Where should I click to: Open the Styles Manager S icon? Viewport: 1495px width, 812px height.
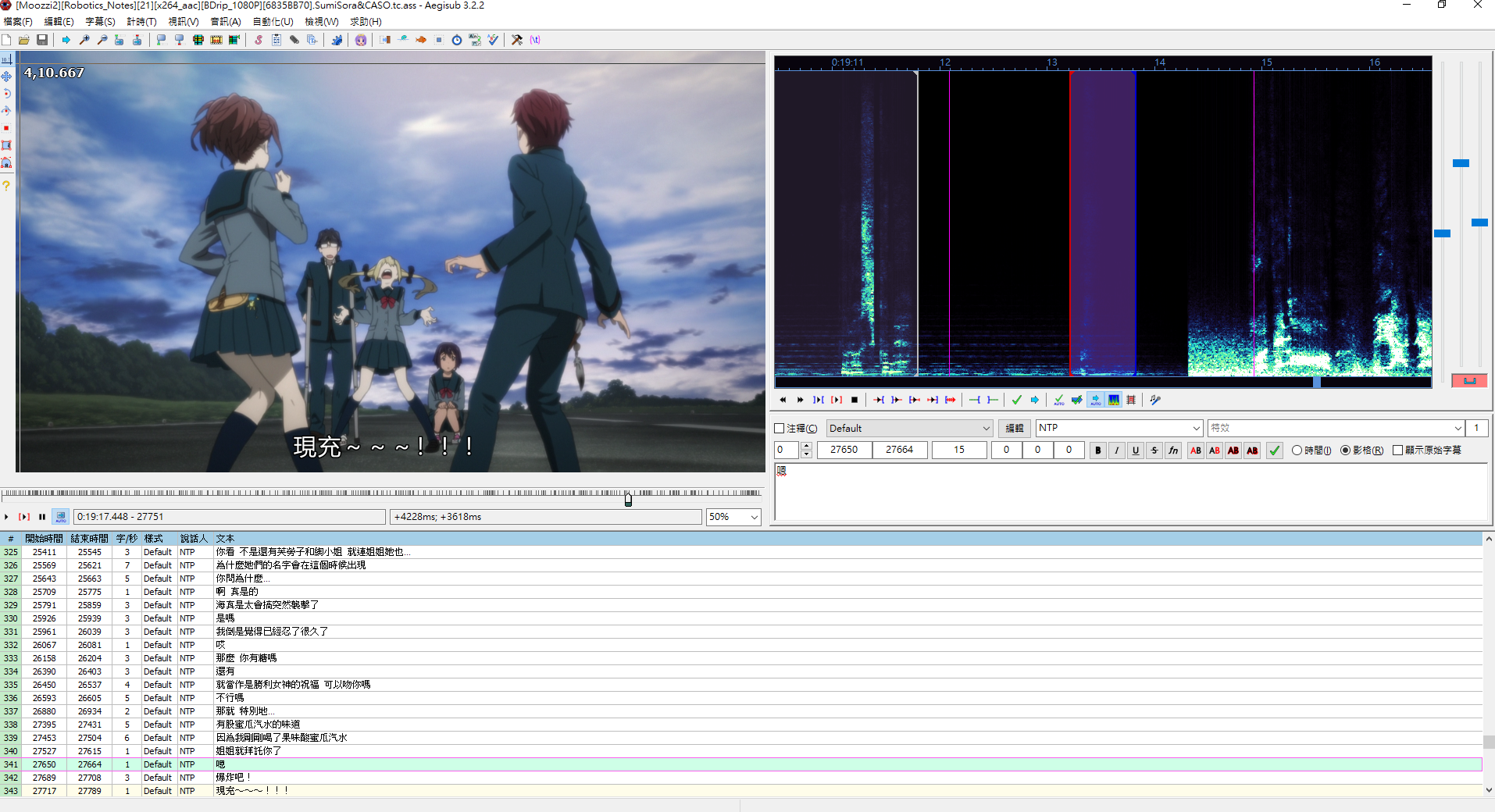tap(259, 40)
